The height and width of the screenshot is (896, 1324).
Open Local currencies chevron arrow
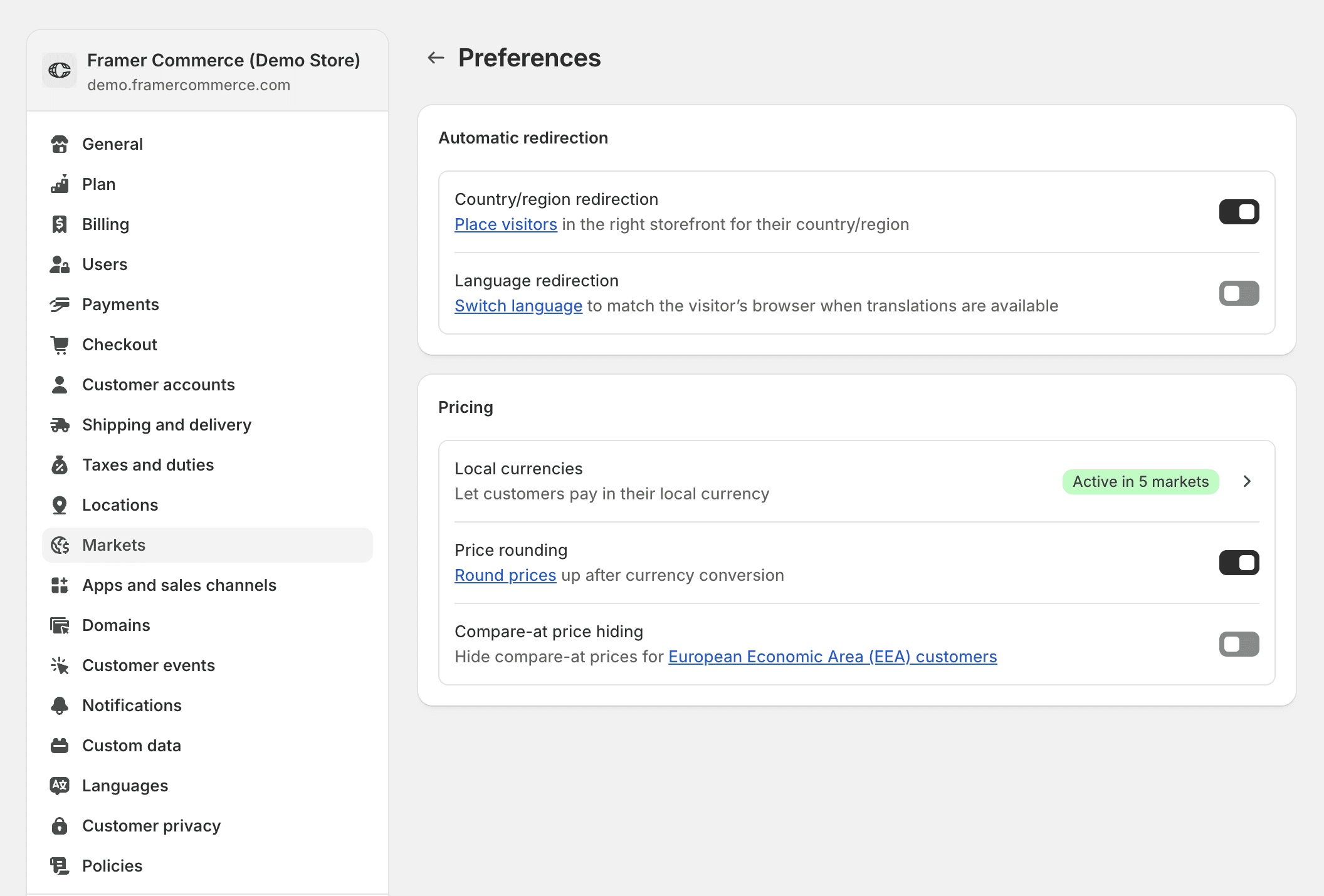point(1247,481)
